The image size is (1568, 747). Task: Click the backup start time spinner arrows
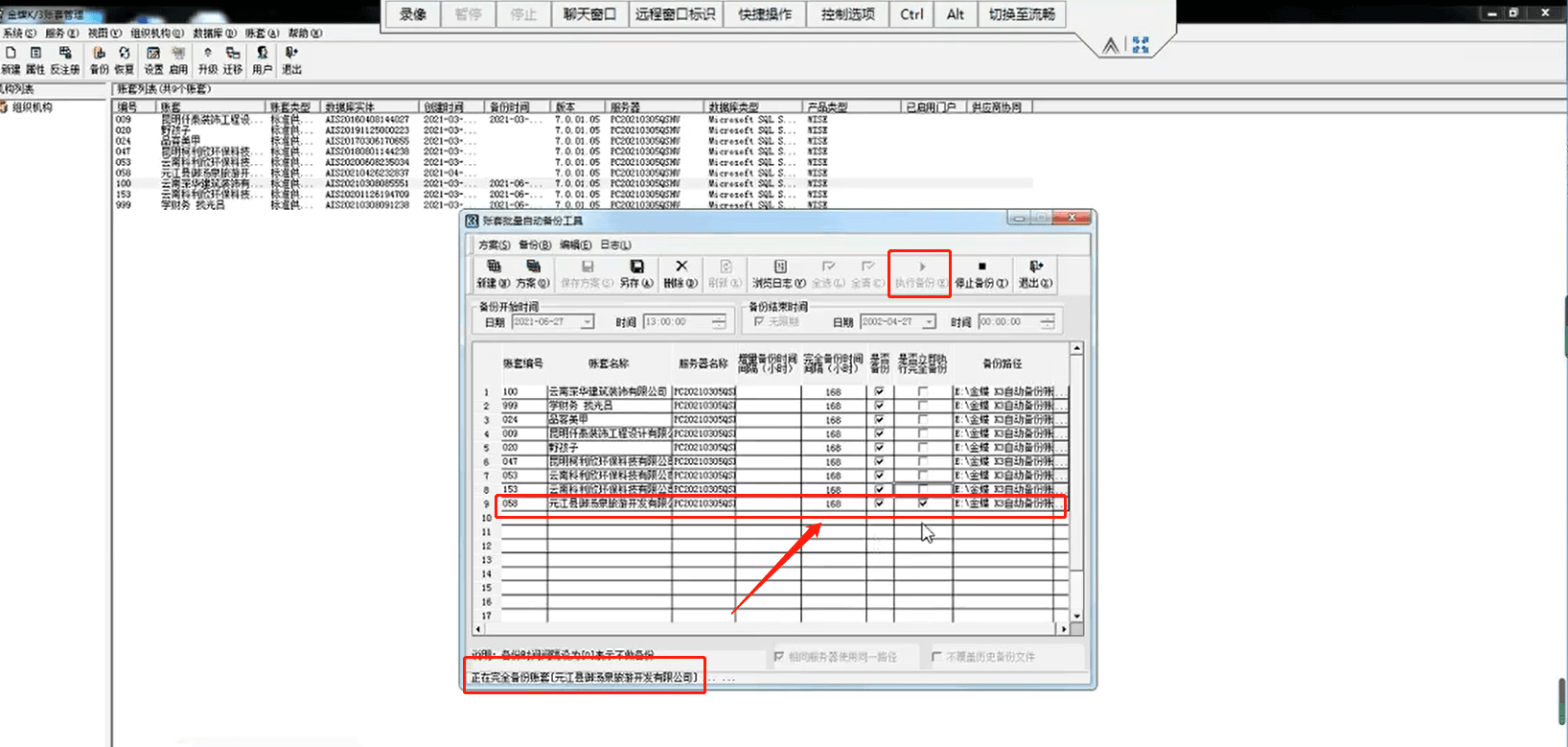pos(719,322)
